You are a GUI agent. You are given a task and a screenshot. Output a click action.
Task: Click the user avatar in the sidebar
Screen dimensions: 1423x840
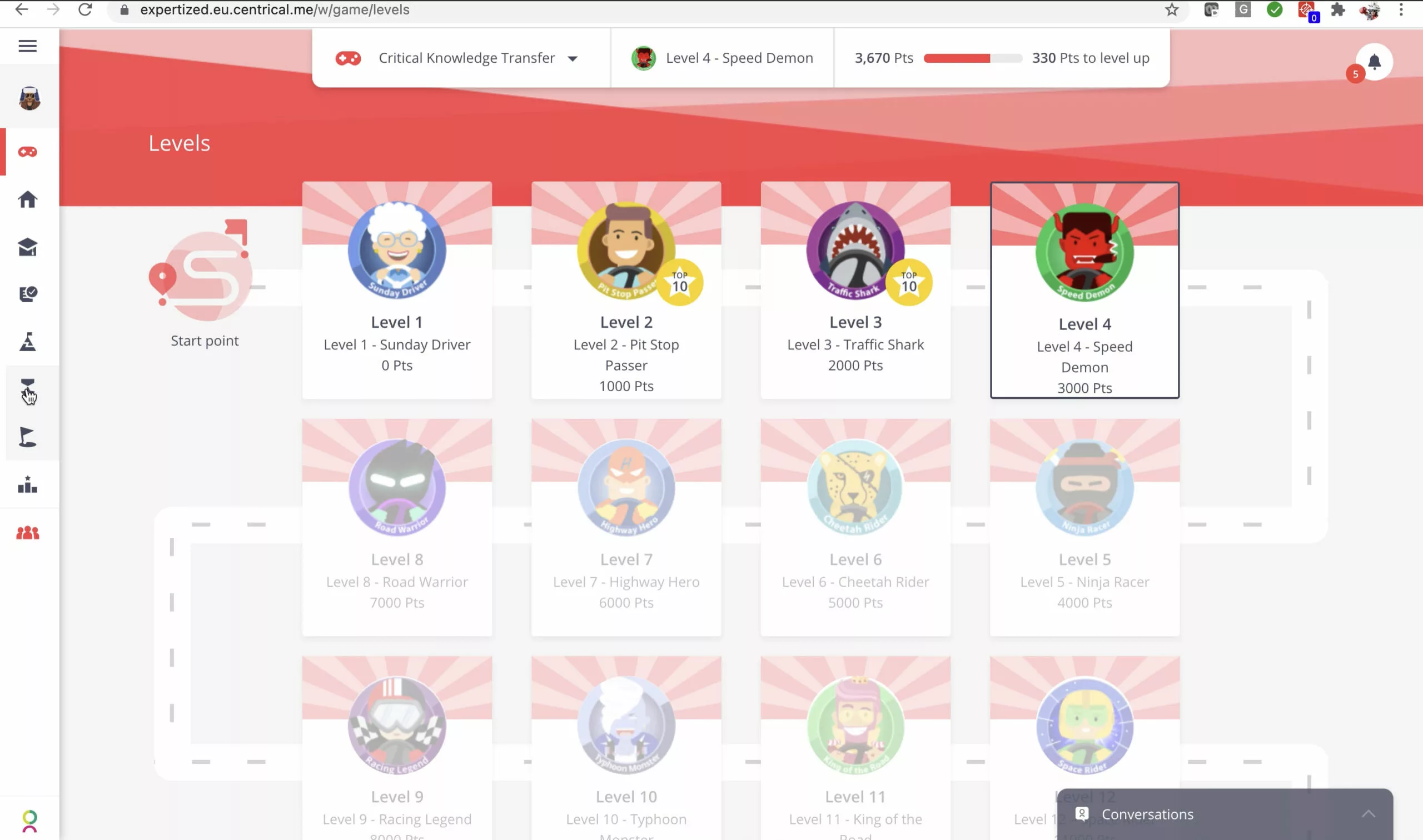tap(29, 98)
